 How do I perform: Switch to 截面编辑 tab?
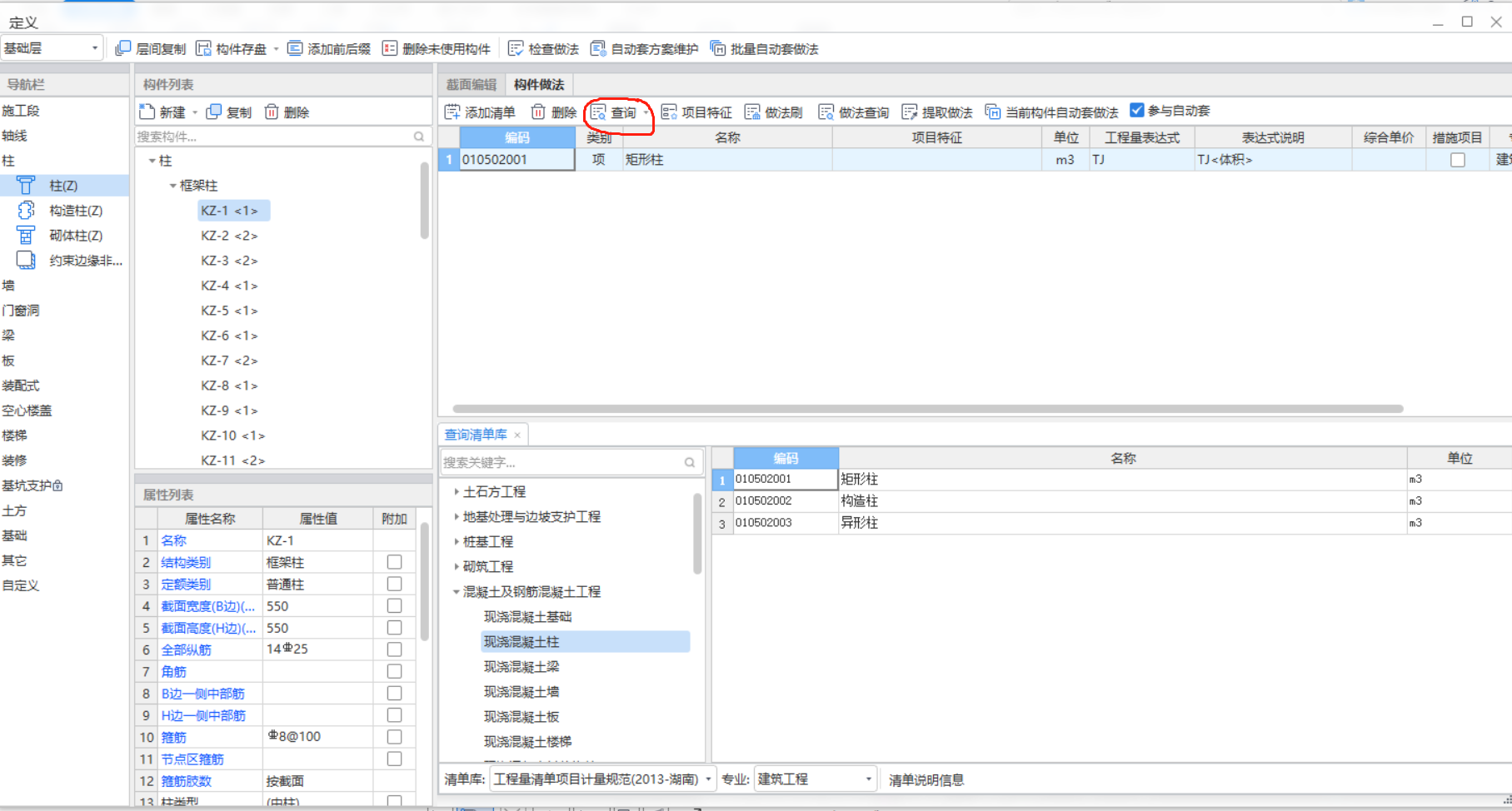click(472, 85)
